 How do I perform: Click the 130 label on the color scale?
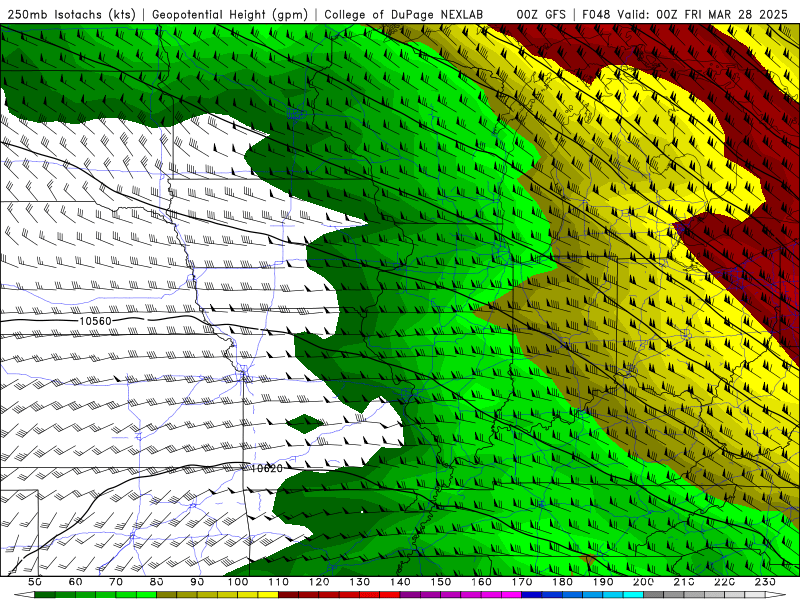coord(360,582)
